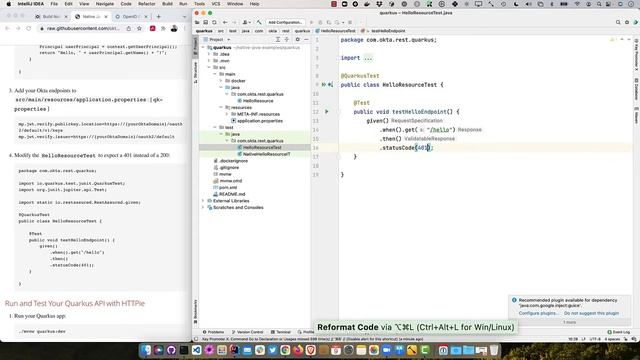Open Visual Studio Code from the Dock
Screen dimensions: 640x360
click(x=196, y=350)
